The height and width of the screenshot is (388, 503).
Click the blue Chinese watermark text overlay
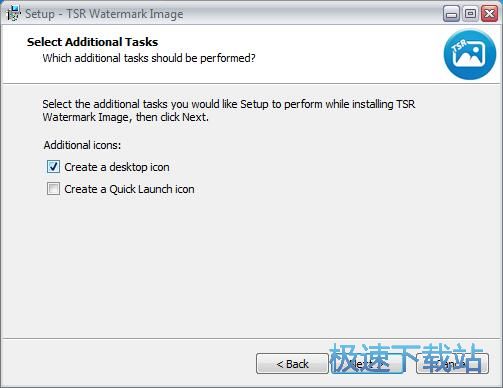point(407,358)
